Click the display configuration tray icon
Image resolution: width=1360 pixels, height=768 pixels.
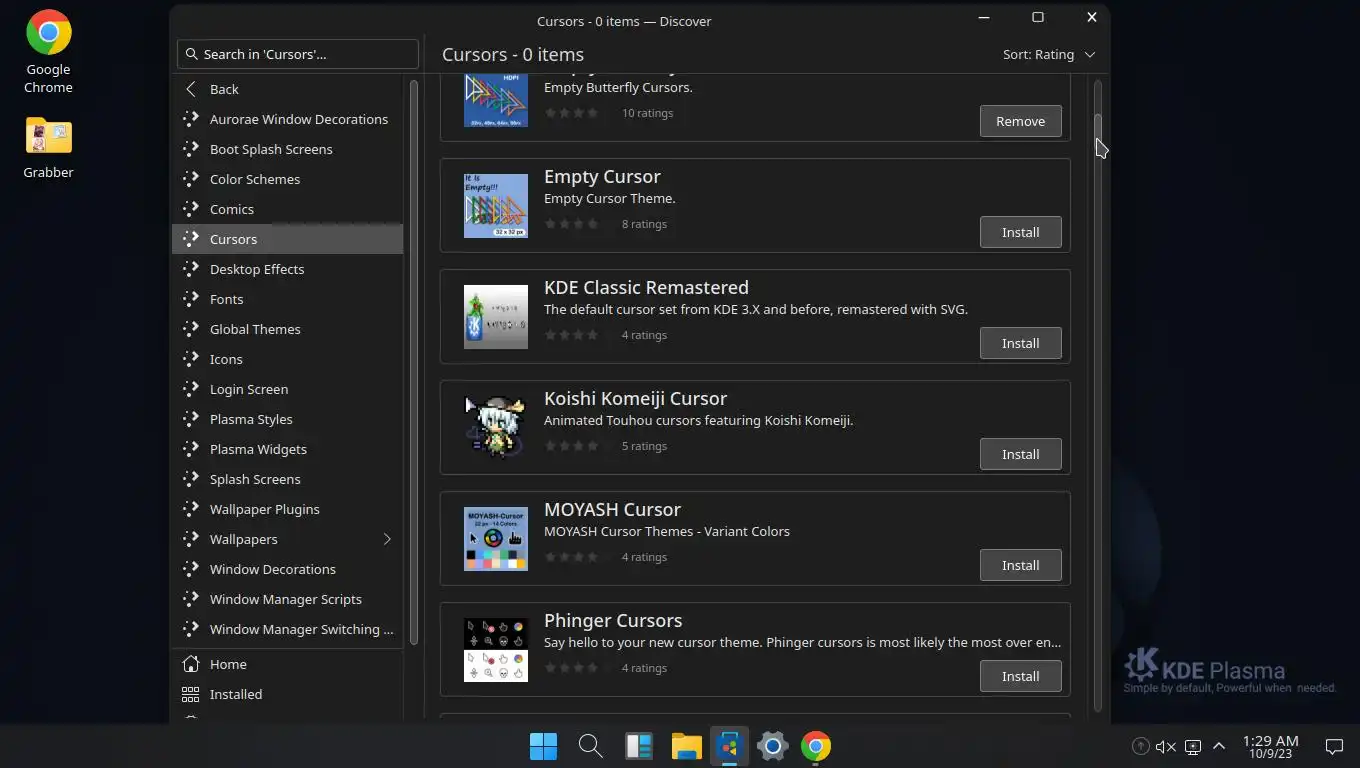coord(1192,746)
